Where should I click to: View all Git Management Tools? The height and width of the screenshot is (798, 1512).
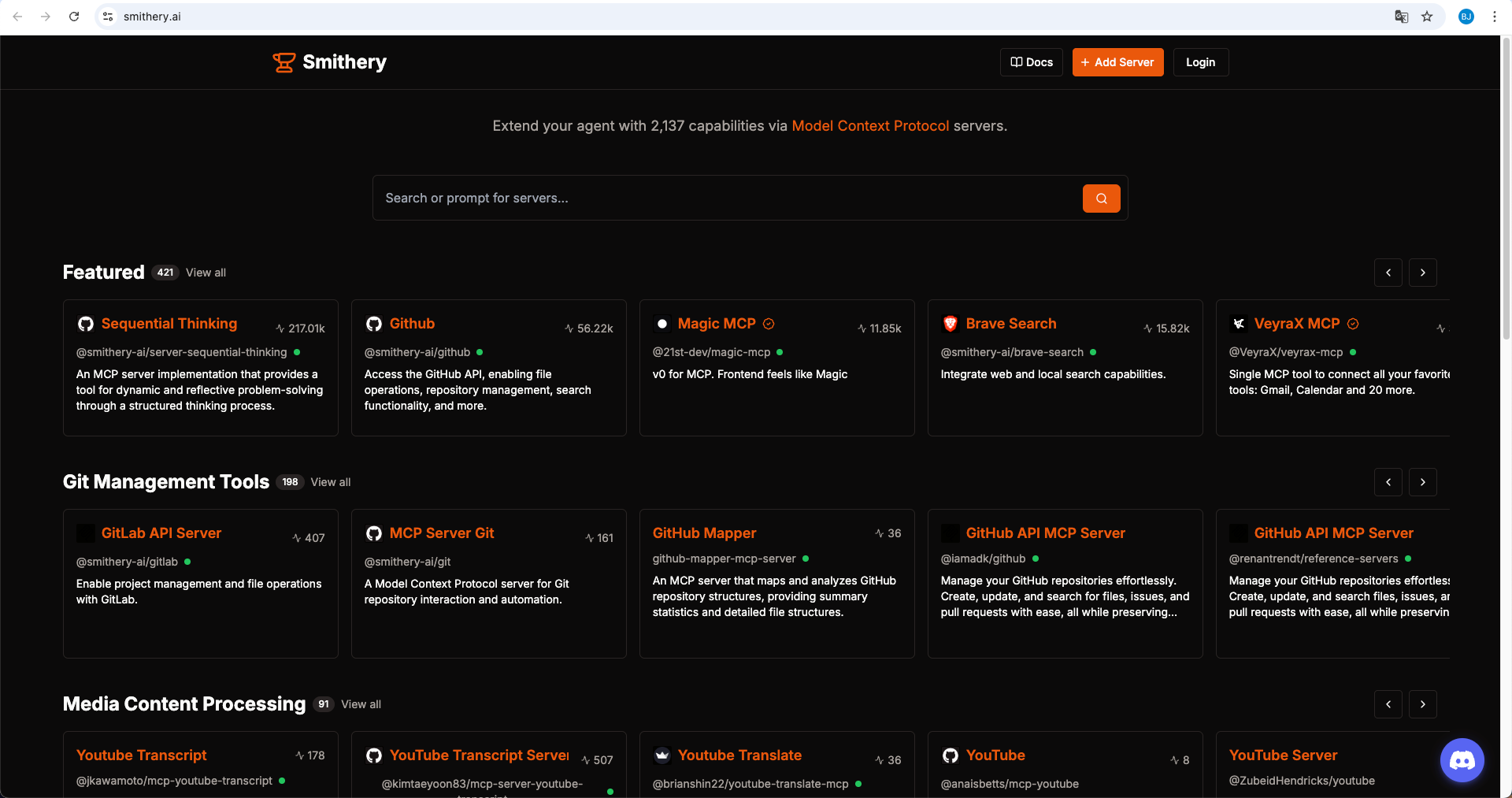(x=331, y=482)
